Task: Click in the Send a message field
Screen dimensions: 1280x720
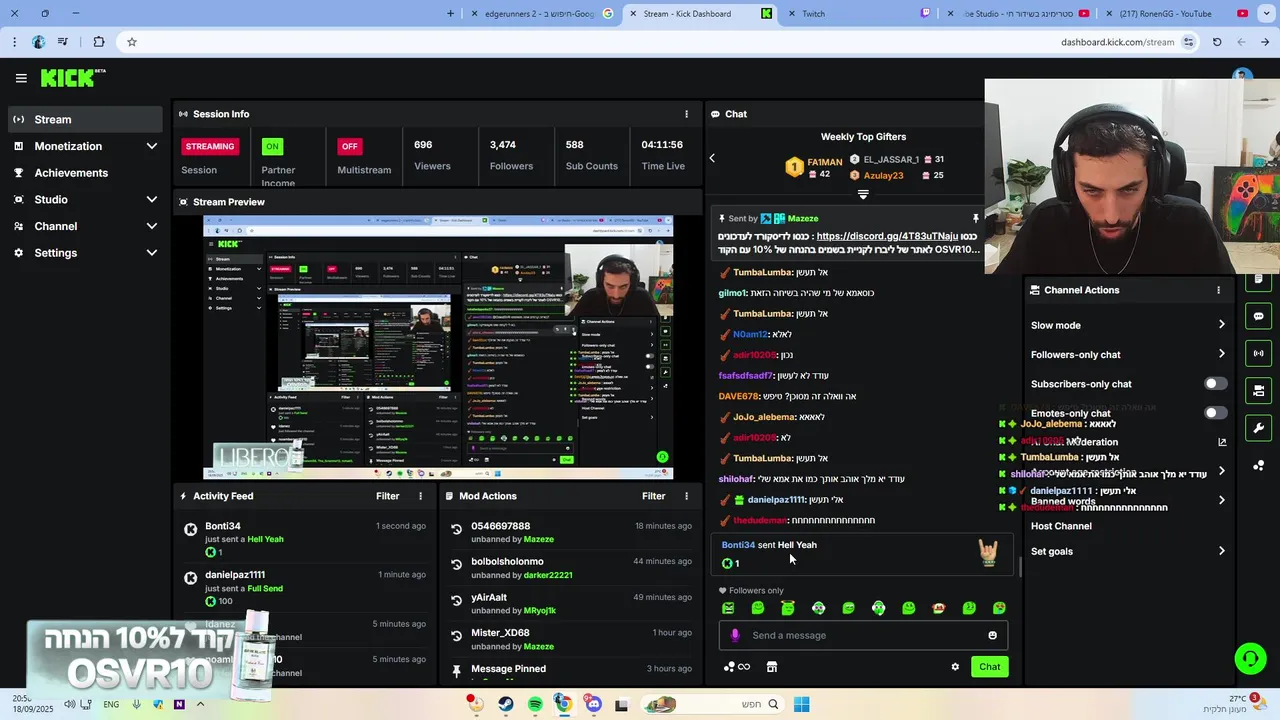Action: pyautogui.click(x=863, y=635)
